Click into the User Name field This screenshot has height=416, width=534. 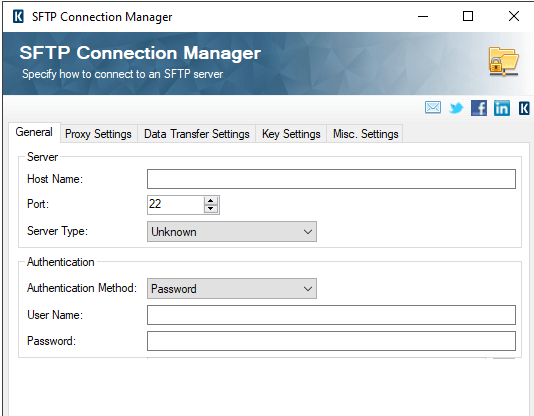[331, 315]
